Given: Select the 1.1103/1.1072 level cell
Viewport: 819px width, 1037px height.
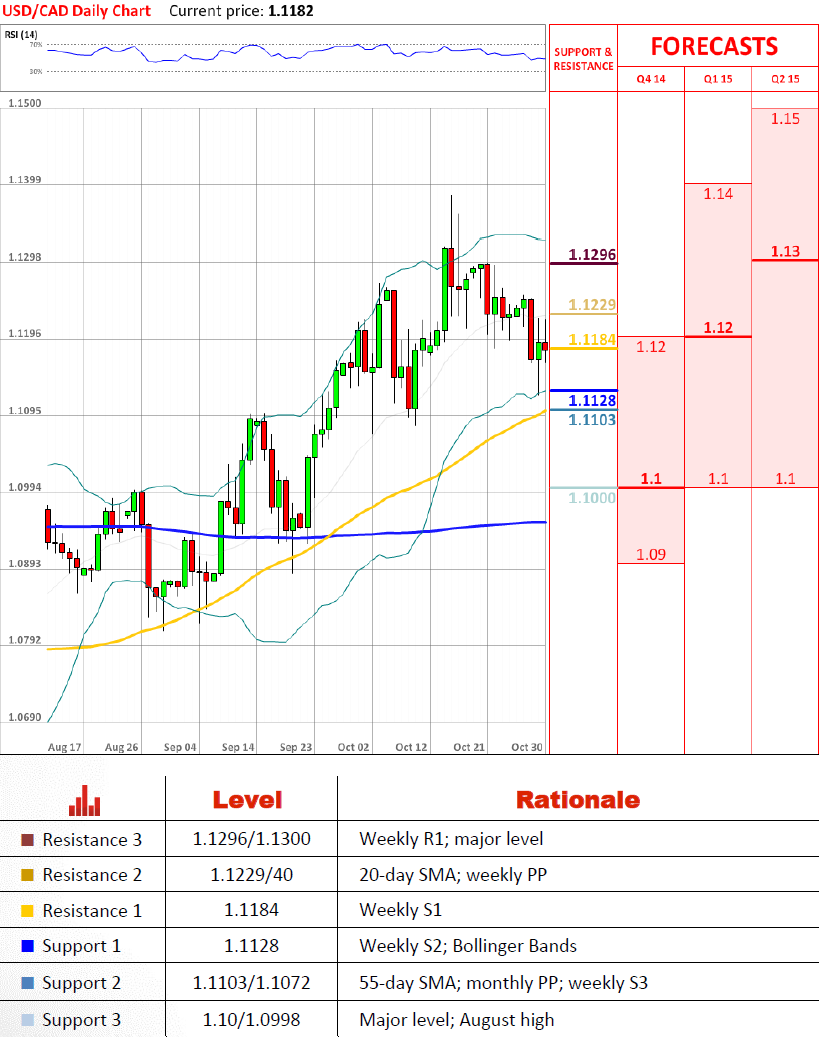Looking at the screenshot, I should pos(251,983).
